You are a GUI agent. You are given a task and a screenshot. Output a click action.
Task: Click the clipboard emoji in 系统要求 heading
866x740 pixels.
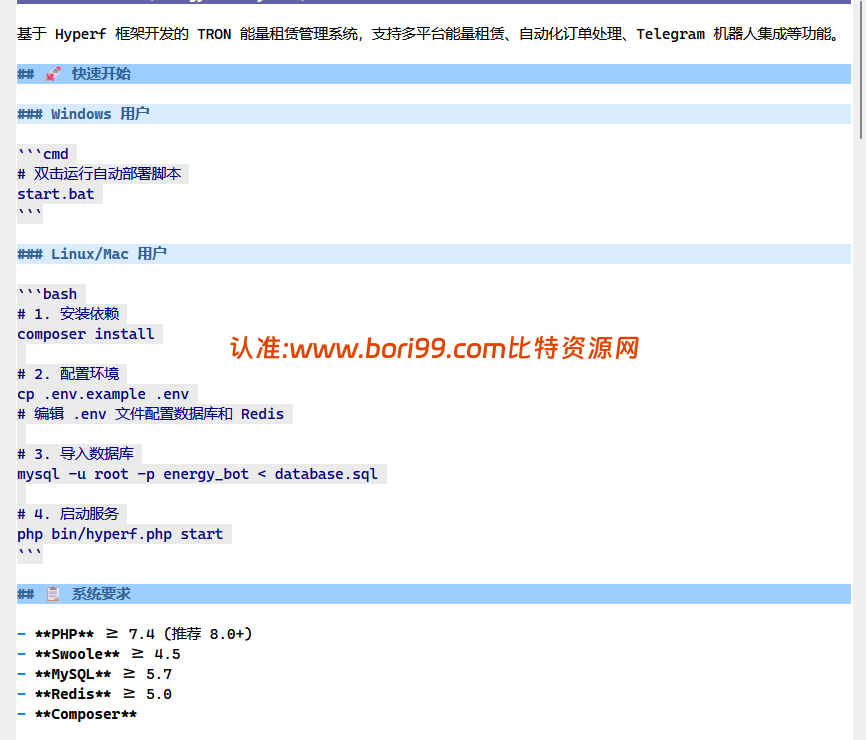point(53,594)
